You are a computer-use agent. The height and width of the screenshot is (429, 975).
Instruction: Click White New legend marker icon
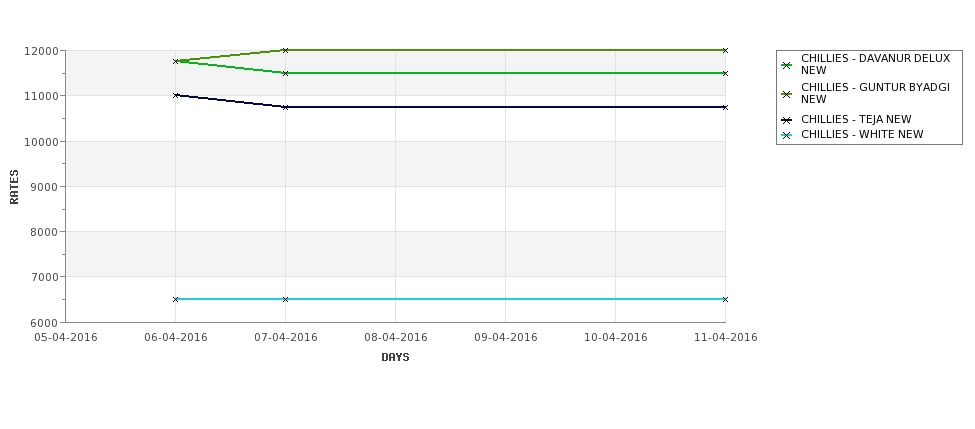(787, 135)
